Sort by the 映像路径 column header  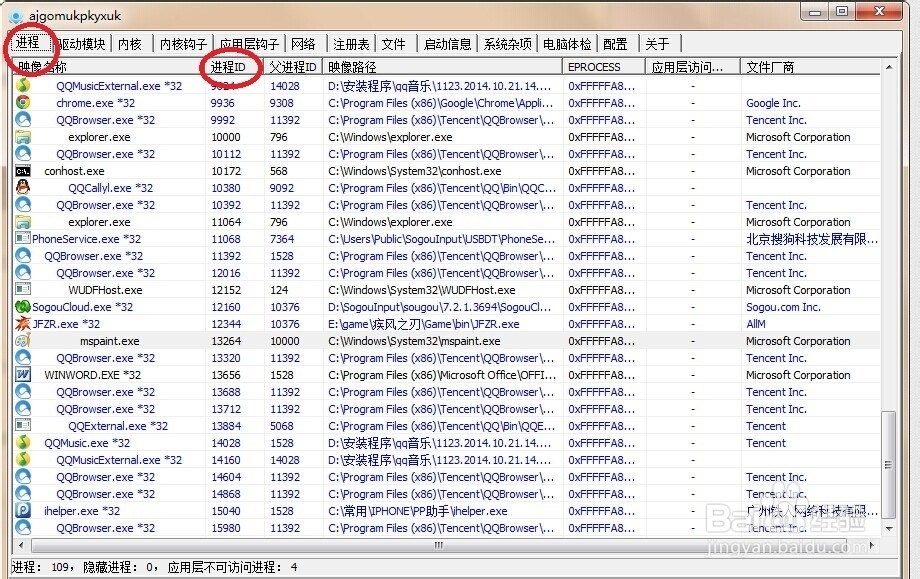[x=442, y=67]
